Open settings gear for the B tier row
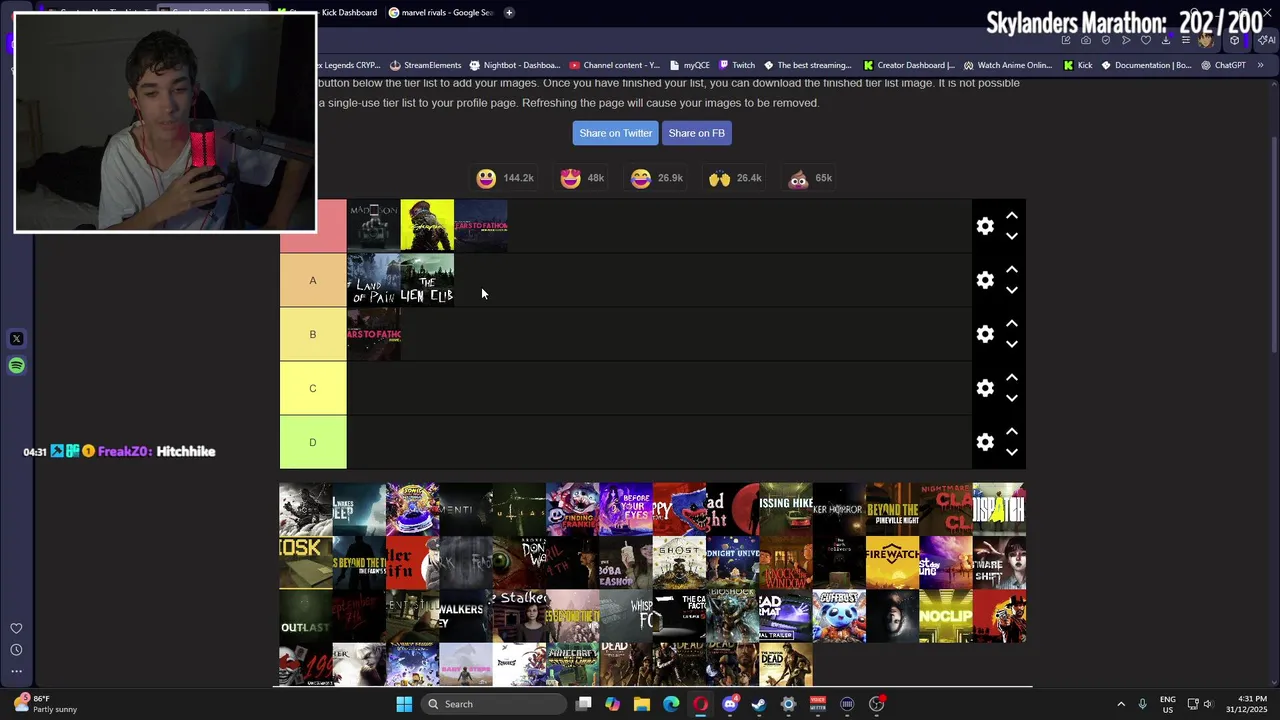Viewport: 1280px width, 720px height. click(985, 334)
